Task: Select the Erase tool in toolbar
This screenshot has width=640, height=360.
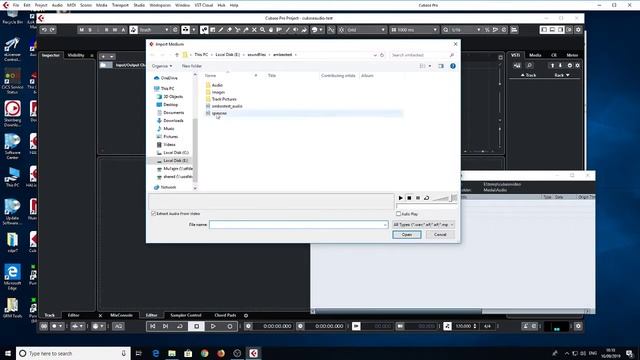Action: coord(229,30)
